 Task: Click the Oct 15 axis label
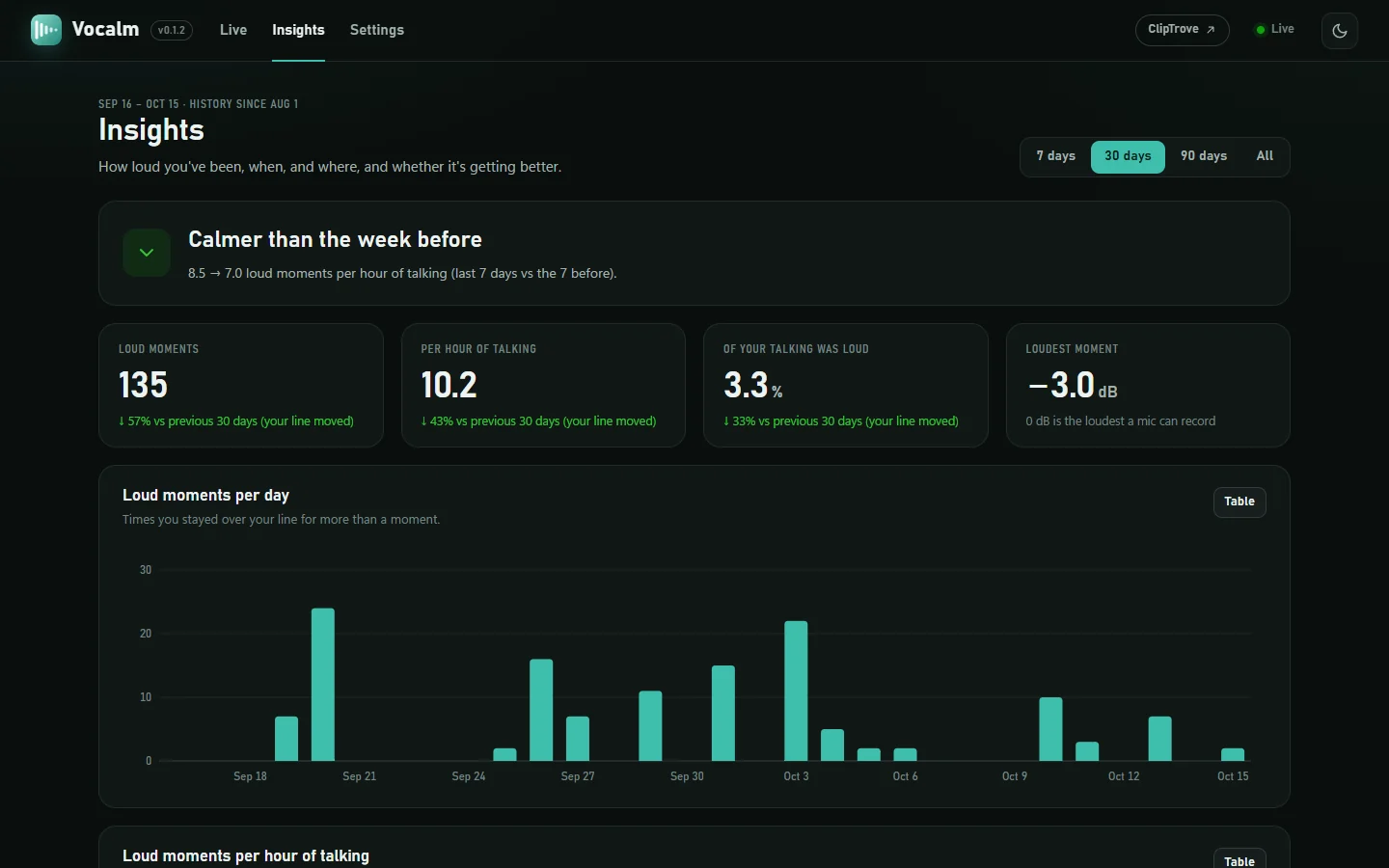click(x=1233, y=776)
